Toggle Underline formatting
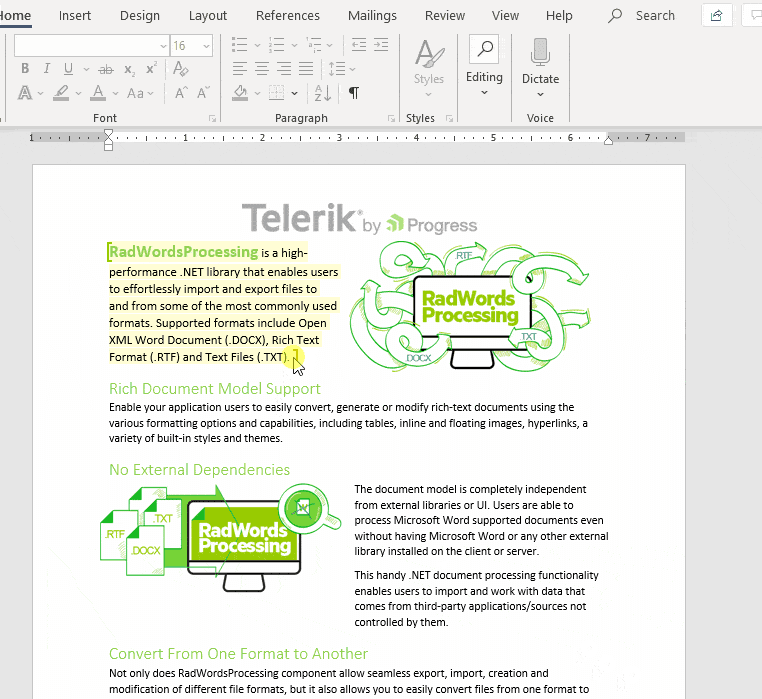 69,69
